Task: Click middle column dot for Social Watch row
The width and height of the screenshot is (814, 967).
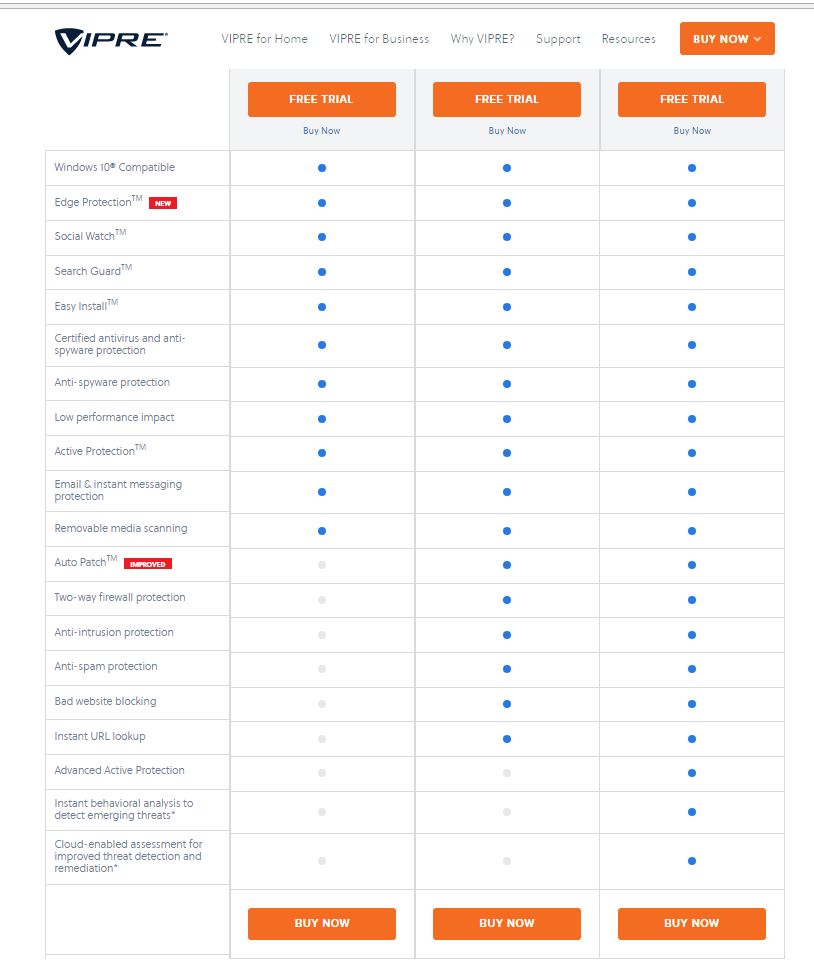Action: 507,237
